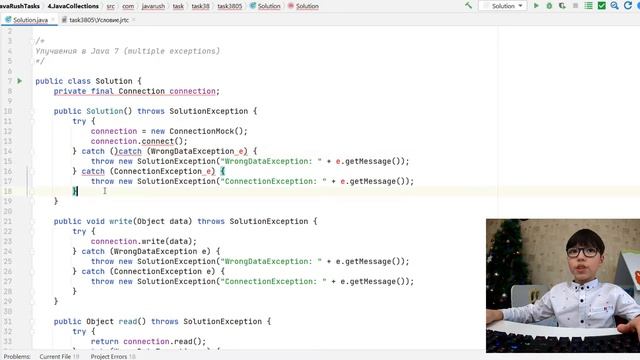Click ConnectionMock() on line 12
Viewport: 640px width, 360px height.
coord(208,131)
